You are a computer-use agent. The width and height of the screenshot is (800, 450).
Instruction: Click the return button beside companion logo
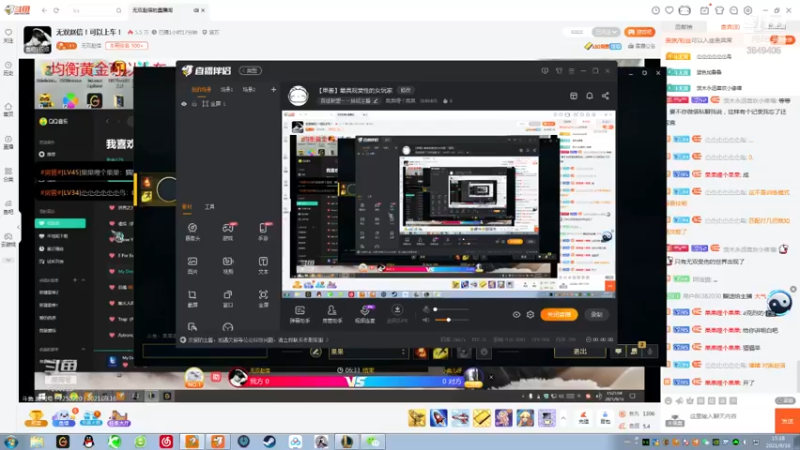point(251,71)
